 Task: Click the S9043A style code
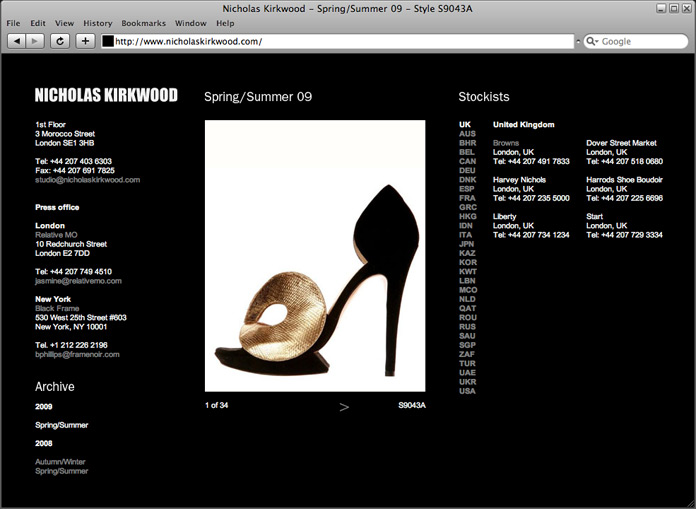pos(412,405)
